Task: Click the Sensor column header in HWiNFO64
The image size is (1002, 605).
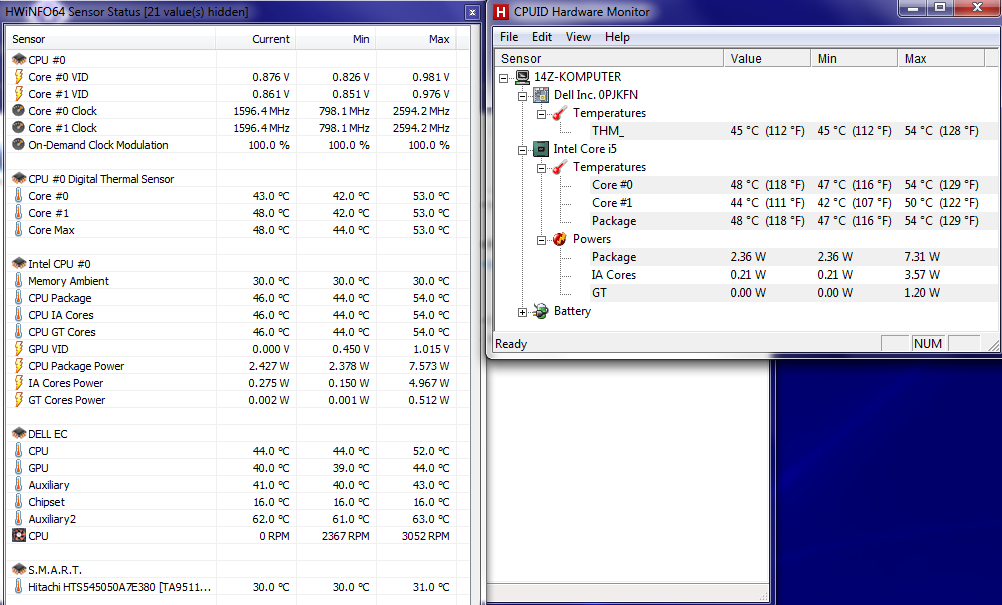Action: pos(112,39)
